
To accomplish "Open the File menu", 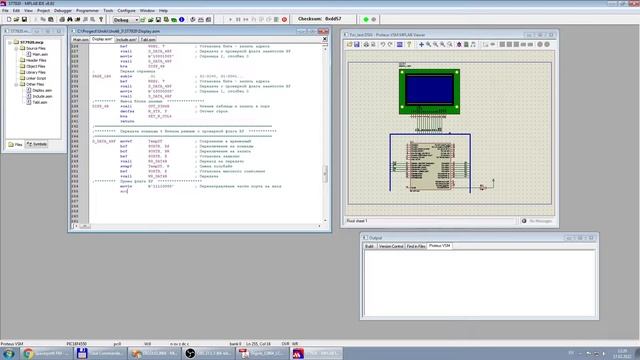I will pos(5,11).
